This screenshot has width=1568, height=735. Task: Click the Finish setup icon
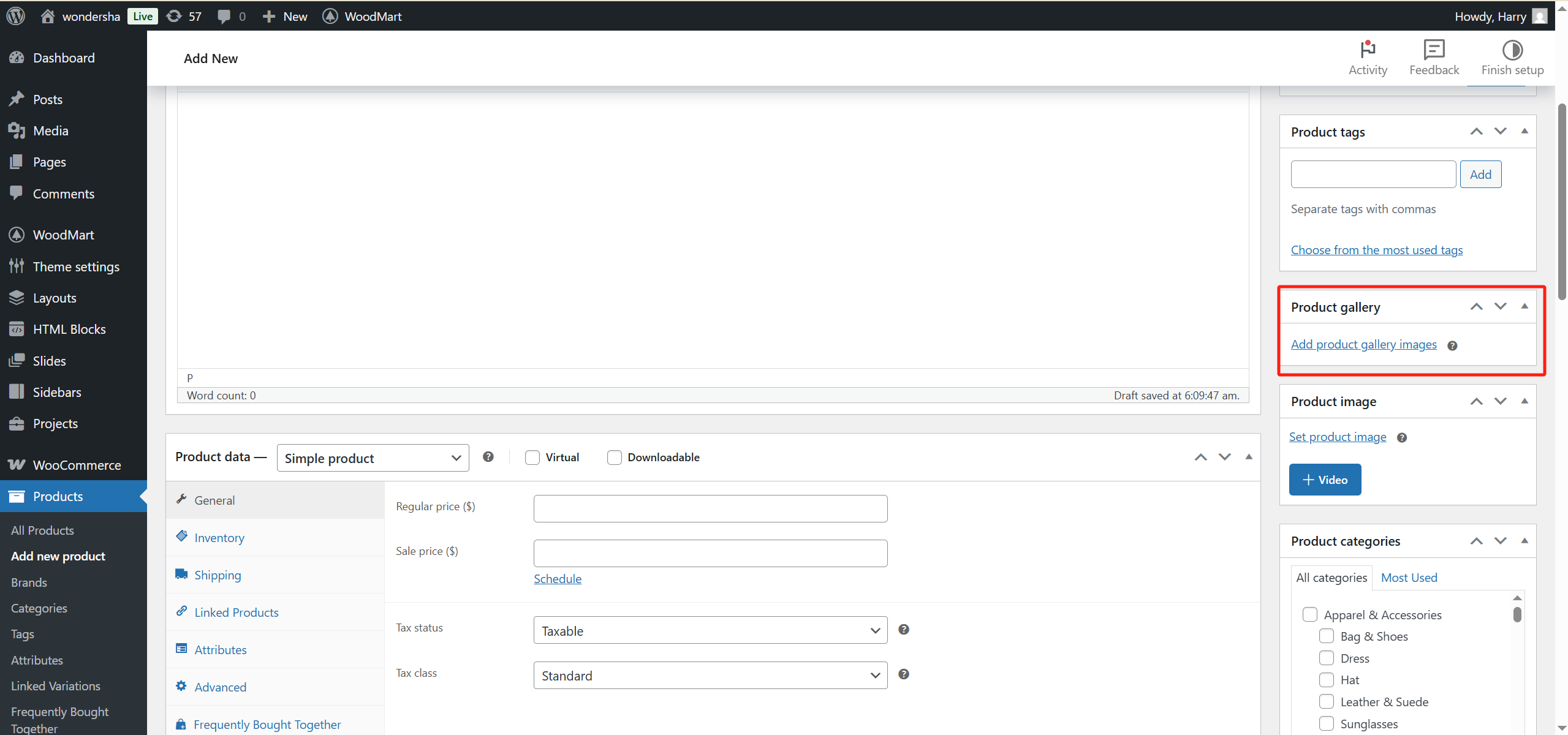click(1512, 49)
